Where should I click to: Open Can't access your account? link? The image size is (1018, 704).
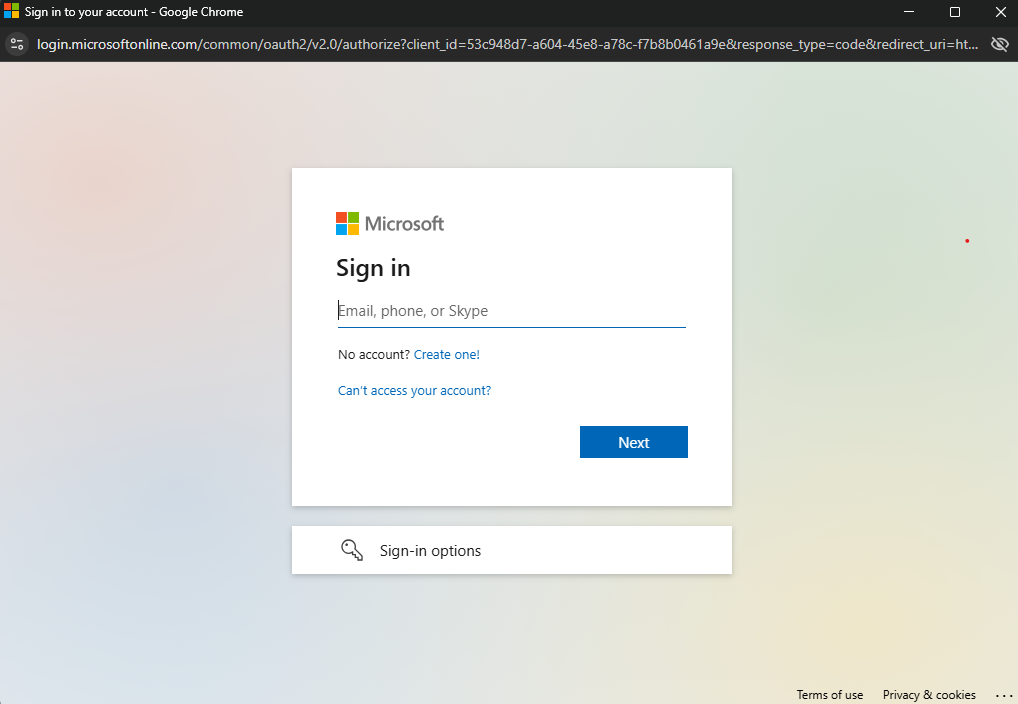(x=414, y=390)
